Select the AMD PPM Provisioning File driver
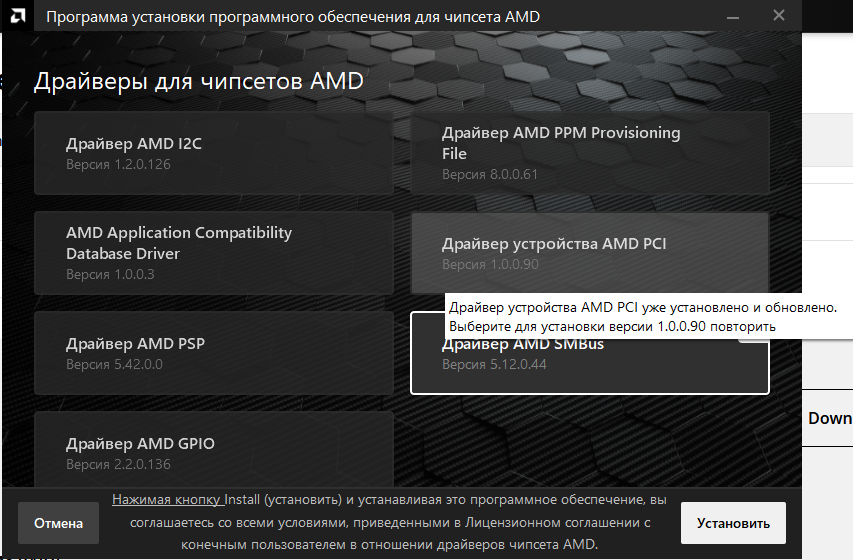This screenshot has height=560, width=853. [589, 153]
